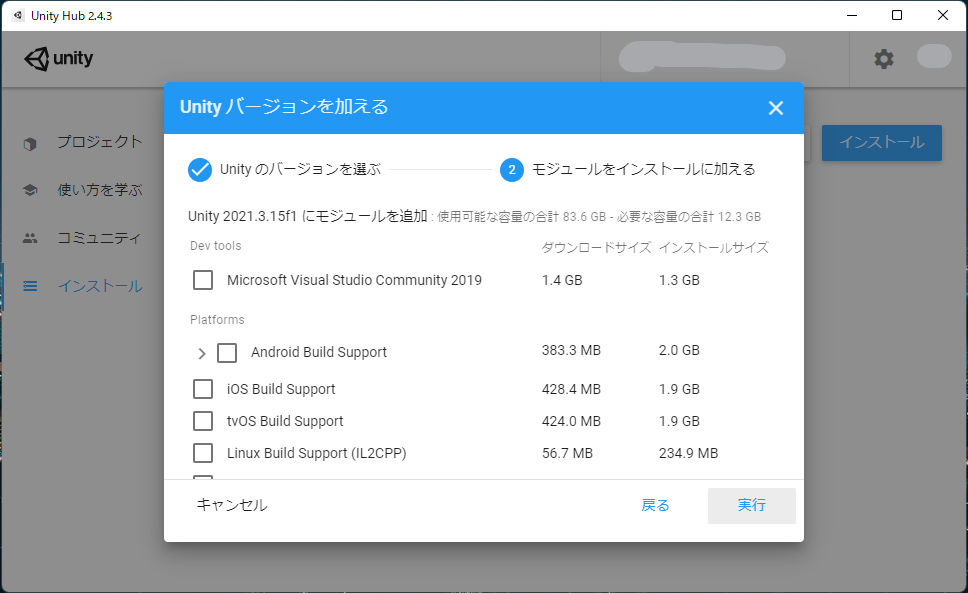Enable Linux Build Support (IL2CPP)
The height and width of the screenshot is (593, 968).
pos(203,452)
